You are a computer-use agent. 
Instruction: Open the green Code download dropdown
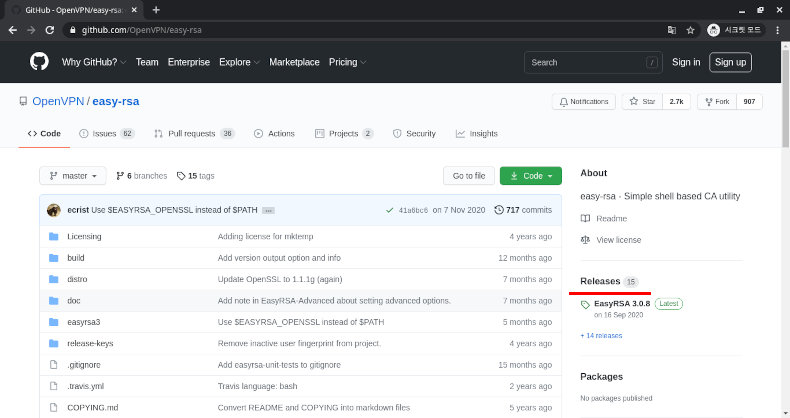[531, 176]
